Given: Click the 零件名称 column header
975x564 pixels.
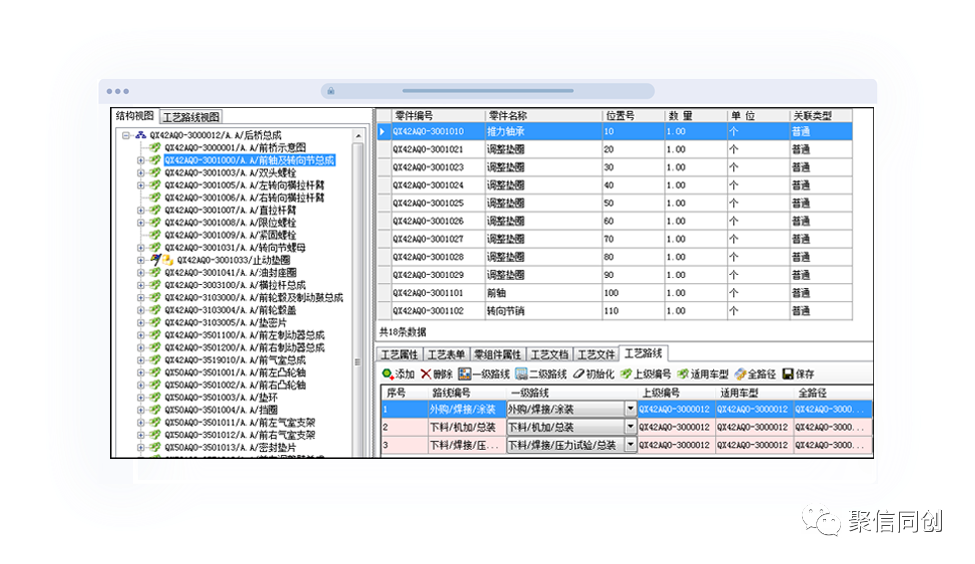Looking at the screenshot, I should pos(543,116).
